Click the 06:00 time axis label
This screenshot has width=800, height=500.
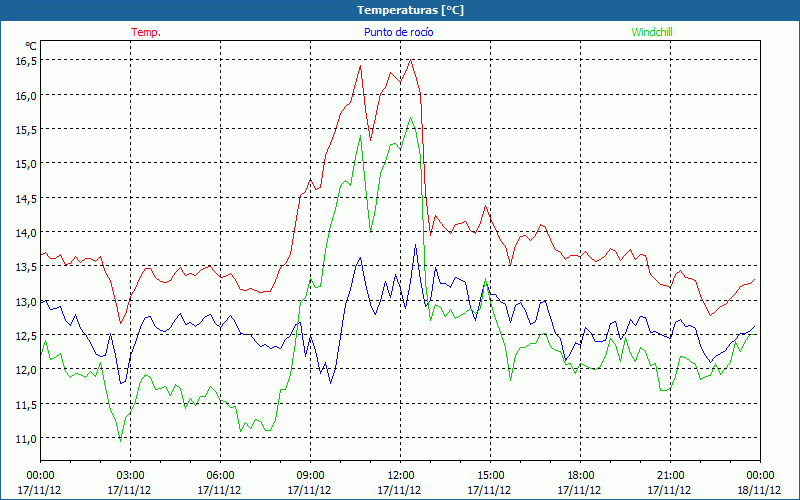point(220,476)
